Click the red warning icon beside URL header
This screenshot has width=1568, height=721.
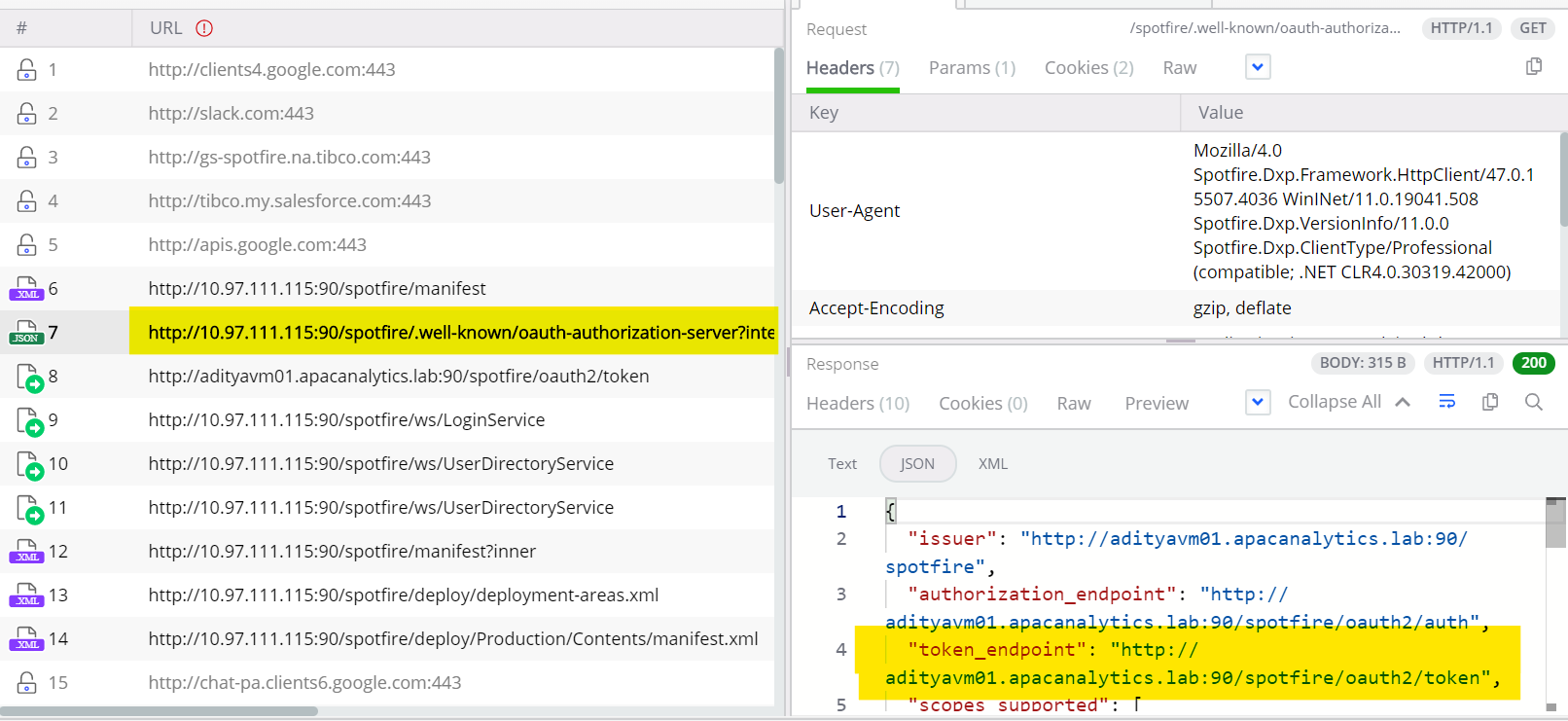point(204,28)
